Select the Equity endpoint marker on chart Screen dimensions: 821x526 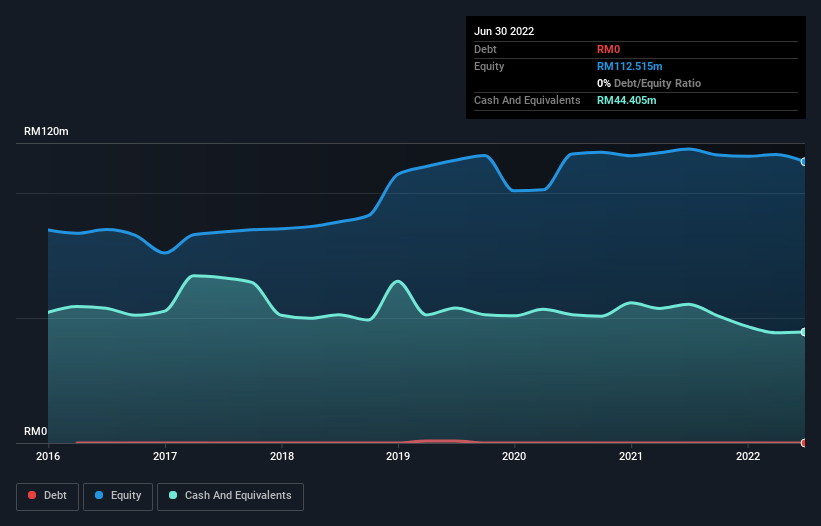click(x=804, y=162)
